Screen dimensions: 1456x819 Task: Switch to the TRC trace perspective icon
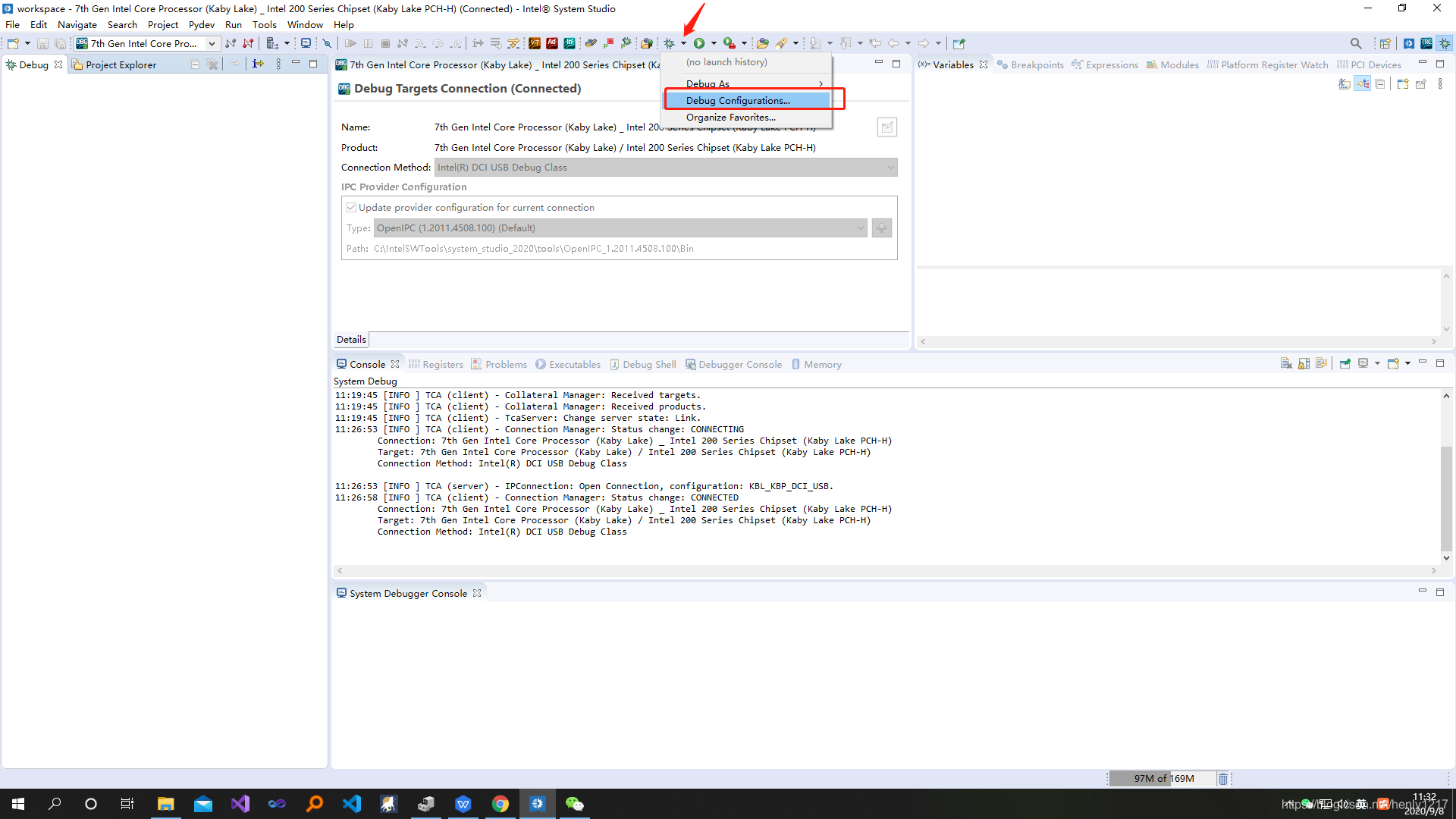click(x=1426, y=43)
